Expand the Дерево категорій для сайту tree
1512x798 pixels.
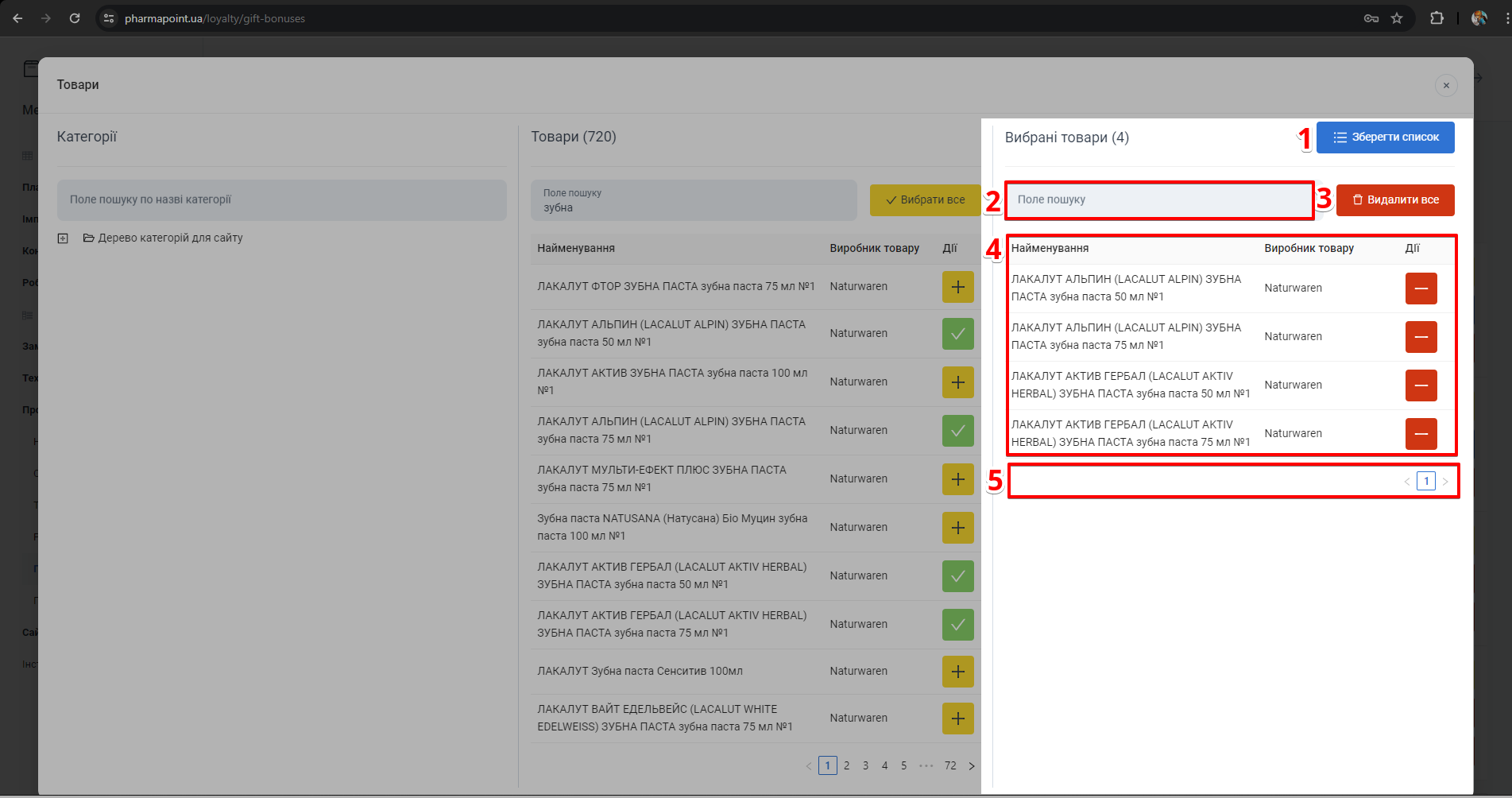[63, 238]
